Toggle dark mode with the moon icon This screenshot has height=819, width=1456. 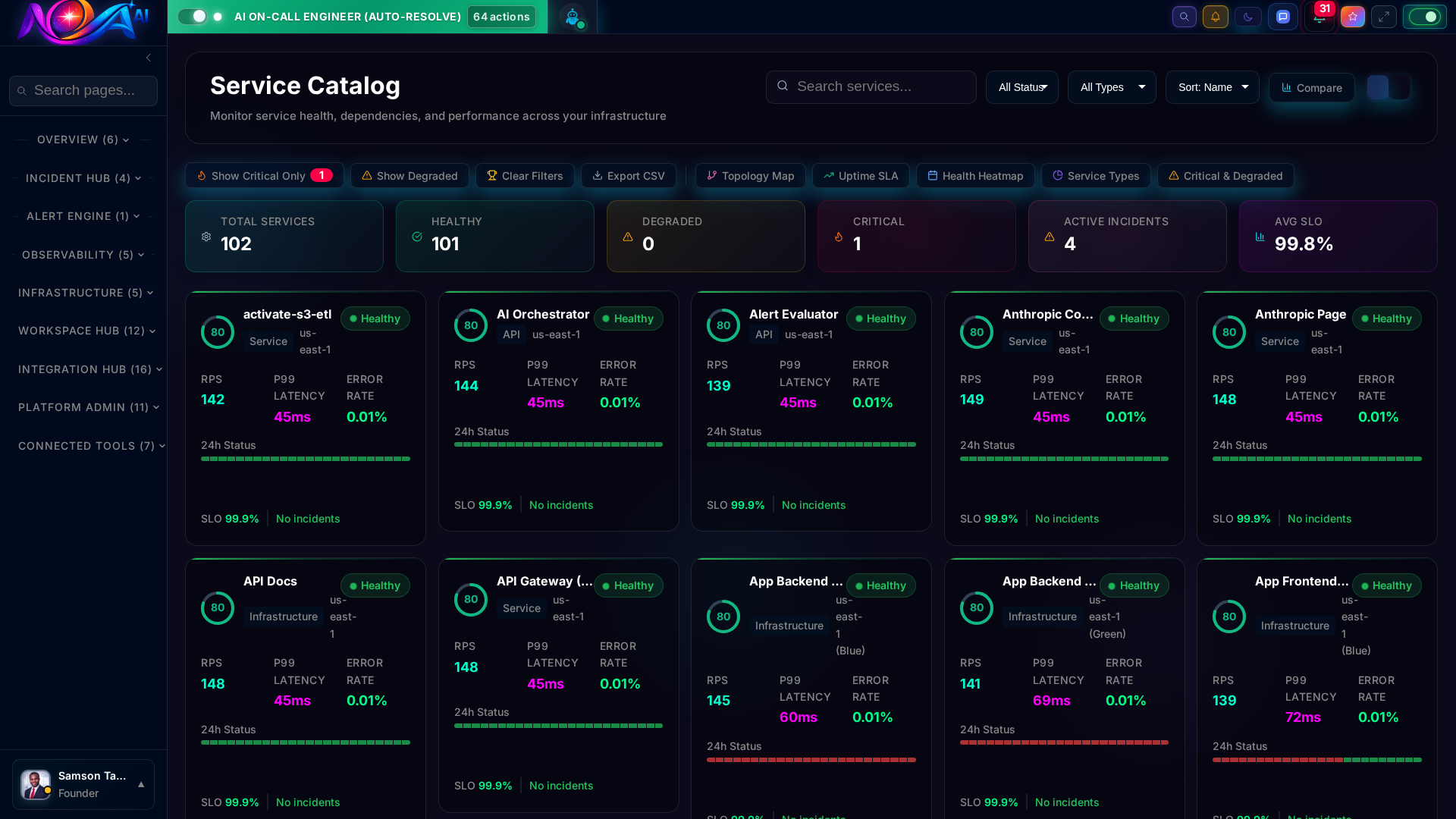pyautogui.click(x=1247, y=17)
